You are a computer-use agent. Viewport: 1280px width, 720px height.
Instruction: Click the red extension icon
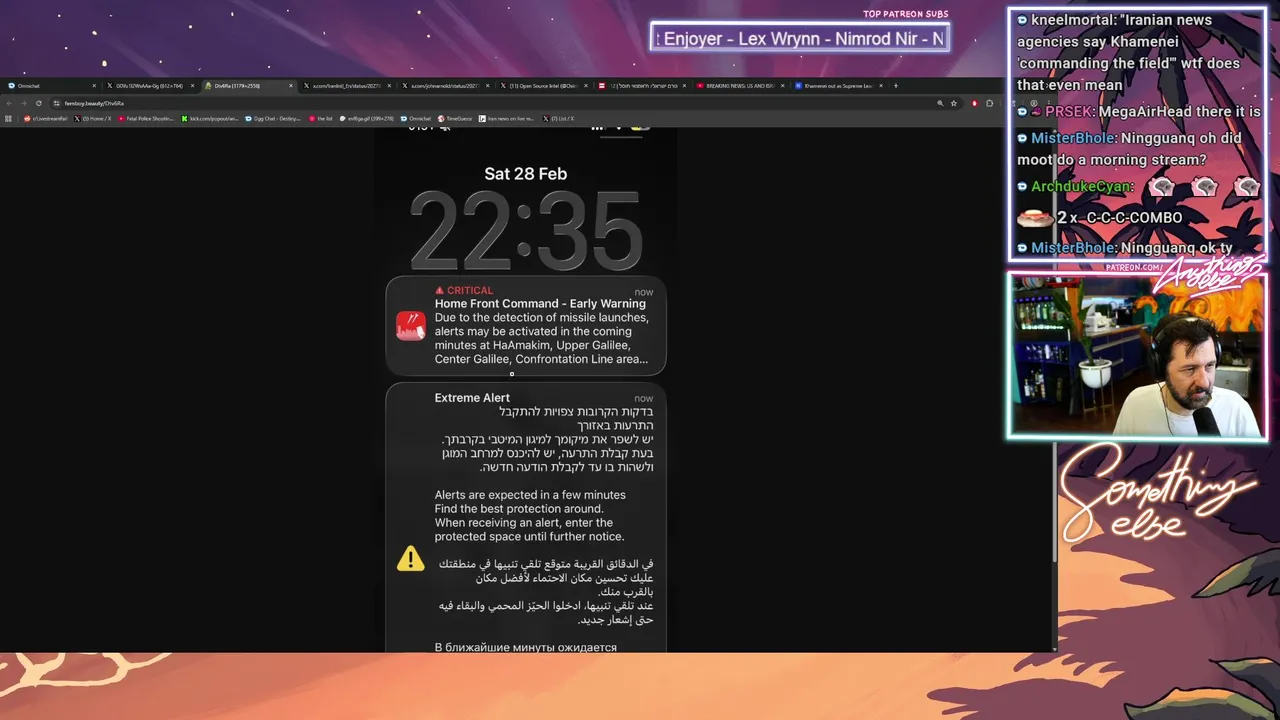(x=975, y=103)
